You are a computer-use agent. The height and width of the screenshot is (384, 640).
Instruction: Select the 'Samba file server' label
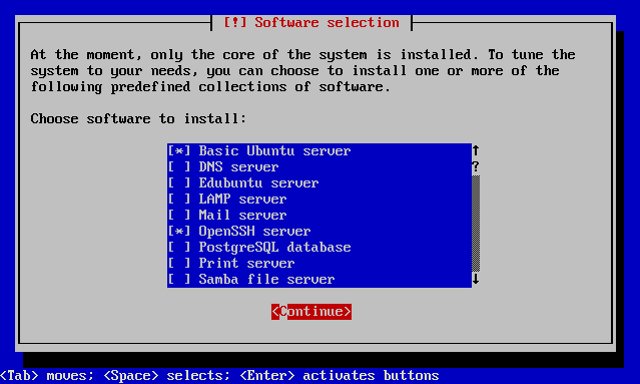point(267,279)
